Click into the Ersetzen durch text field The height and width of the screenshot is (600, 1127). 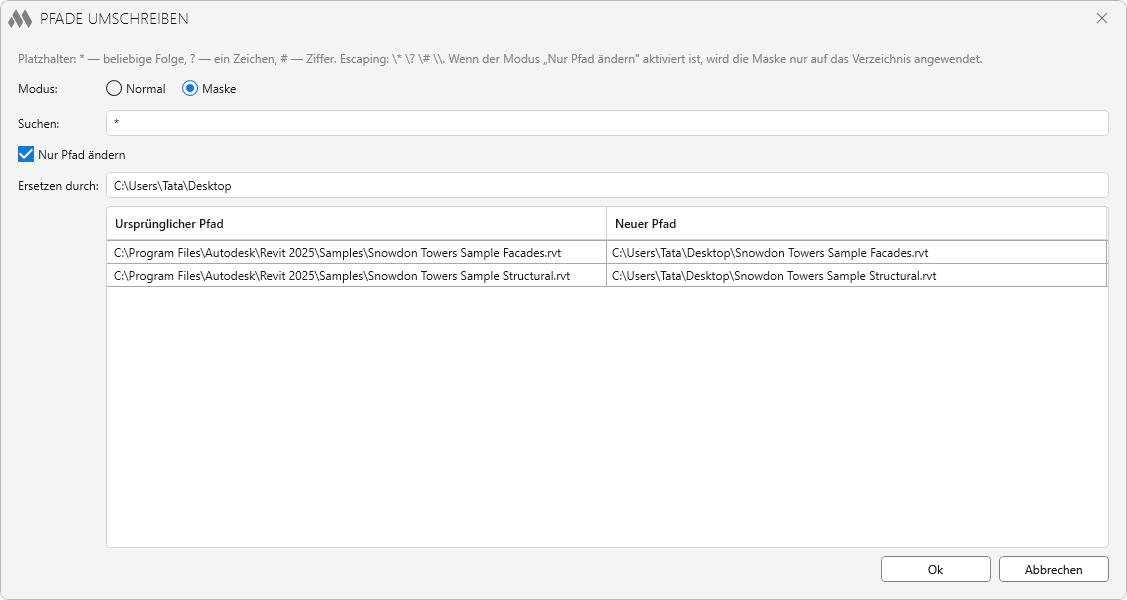[x=606, y=186]
